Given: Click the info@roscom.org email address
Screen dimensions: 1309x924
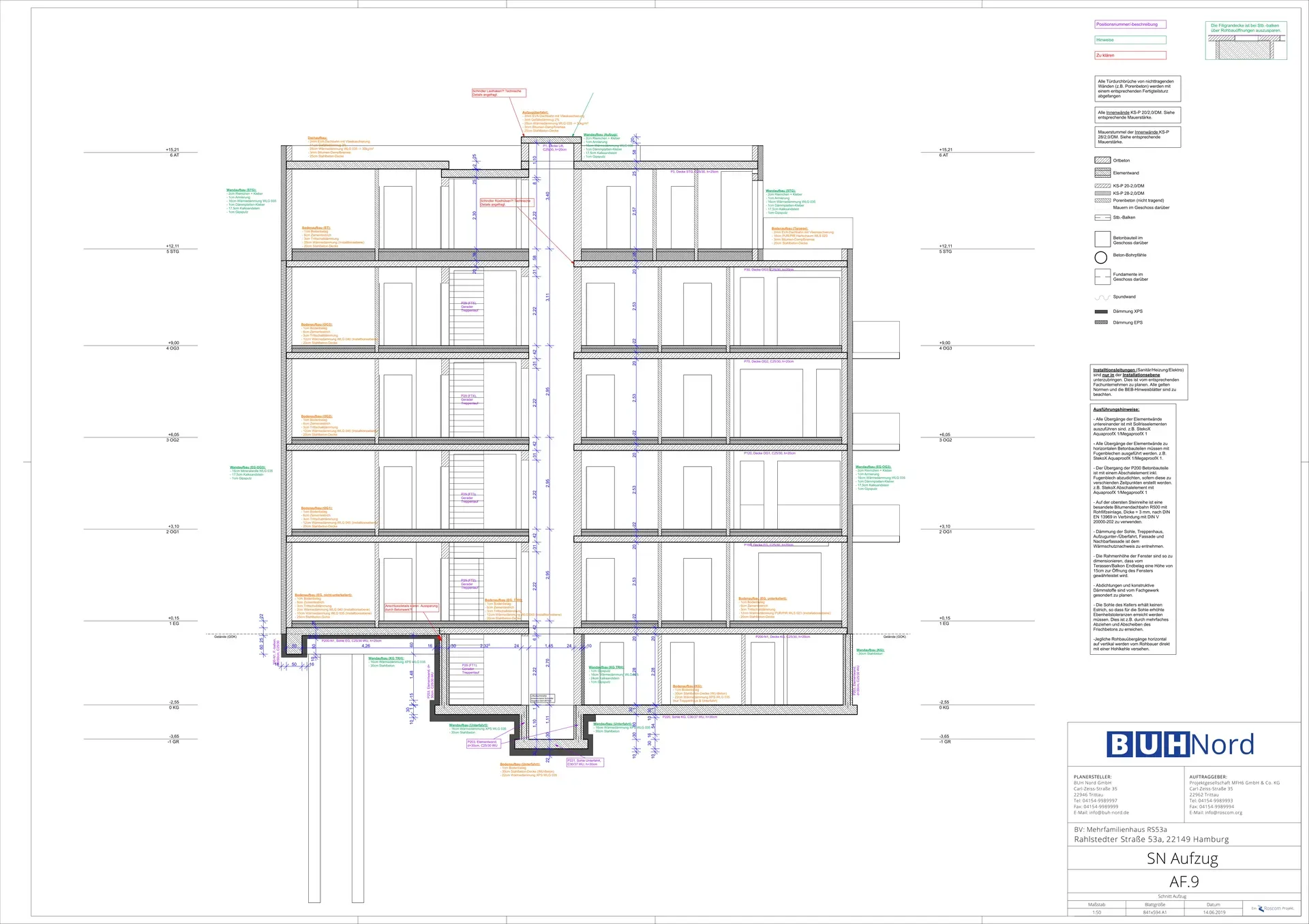Looking at the screenshot, I should click(1222, 812).
